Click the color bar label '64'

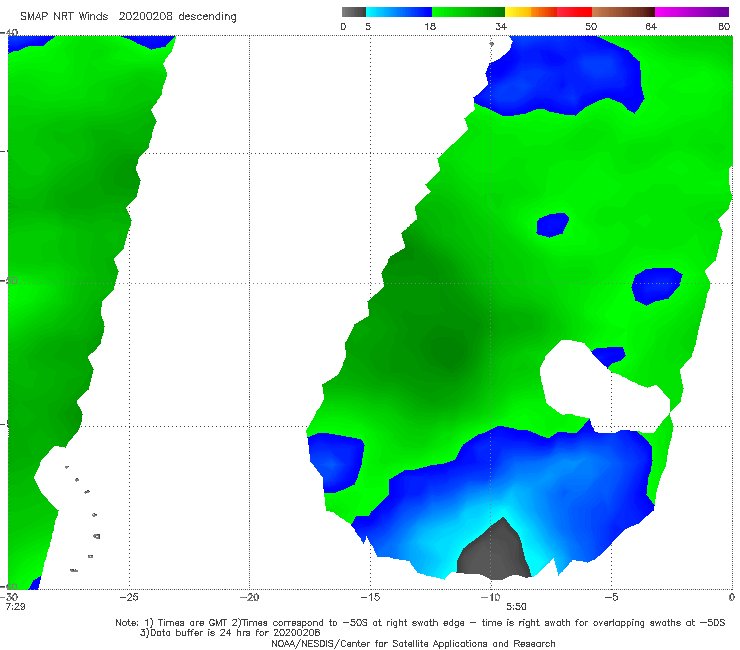click(x=651, y=26)
